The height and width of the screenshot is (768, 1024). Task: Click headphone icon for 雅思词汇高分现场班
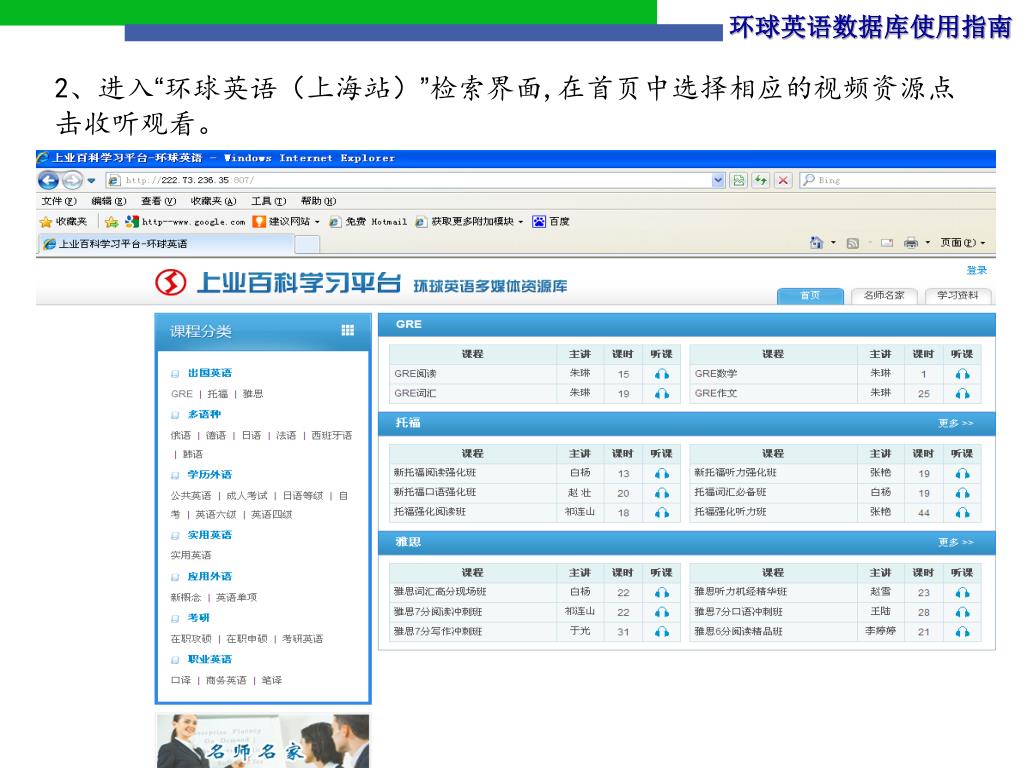coord(662,592)
